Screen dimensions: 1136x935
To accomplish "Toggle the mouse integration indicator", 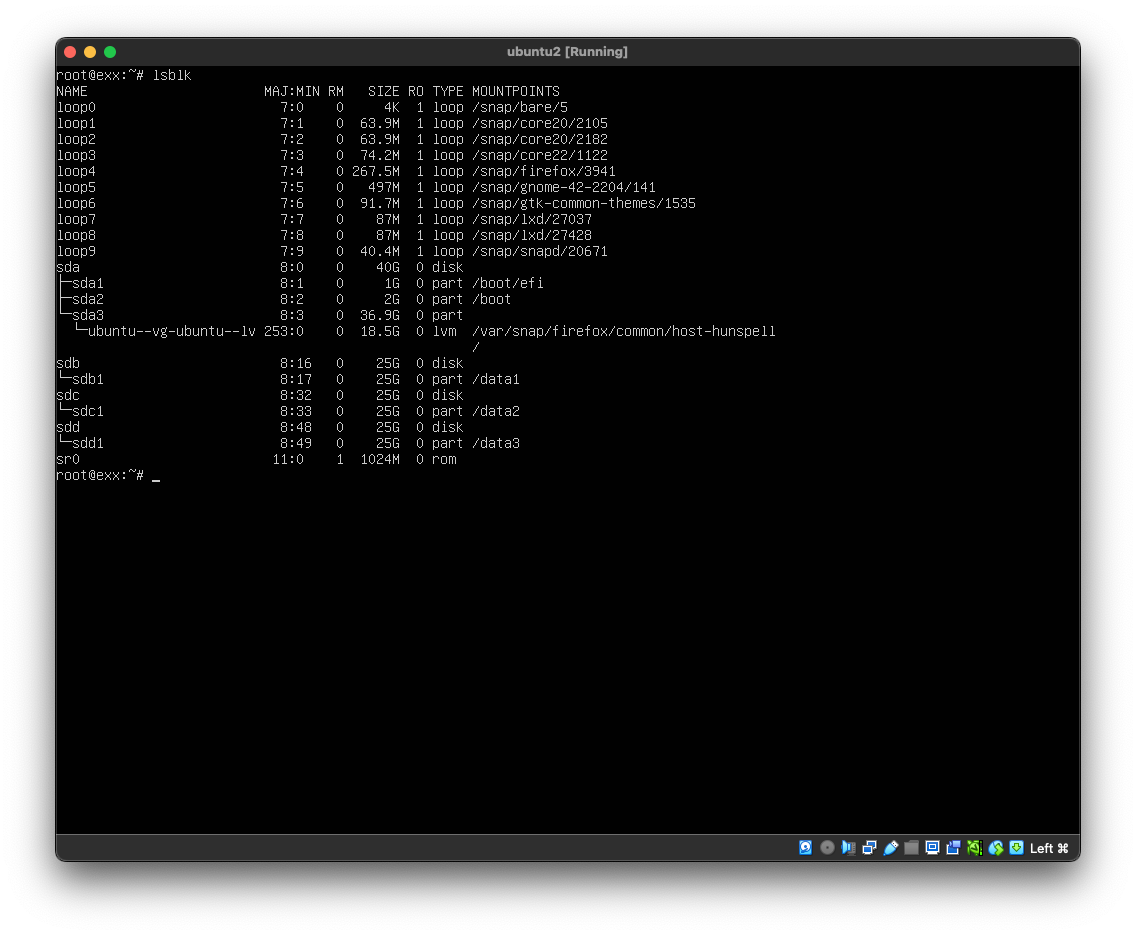I will point(995,847).
